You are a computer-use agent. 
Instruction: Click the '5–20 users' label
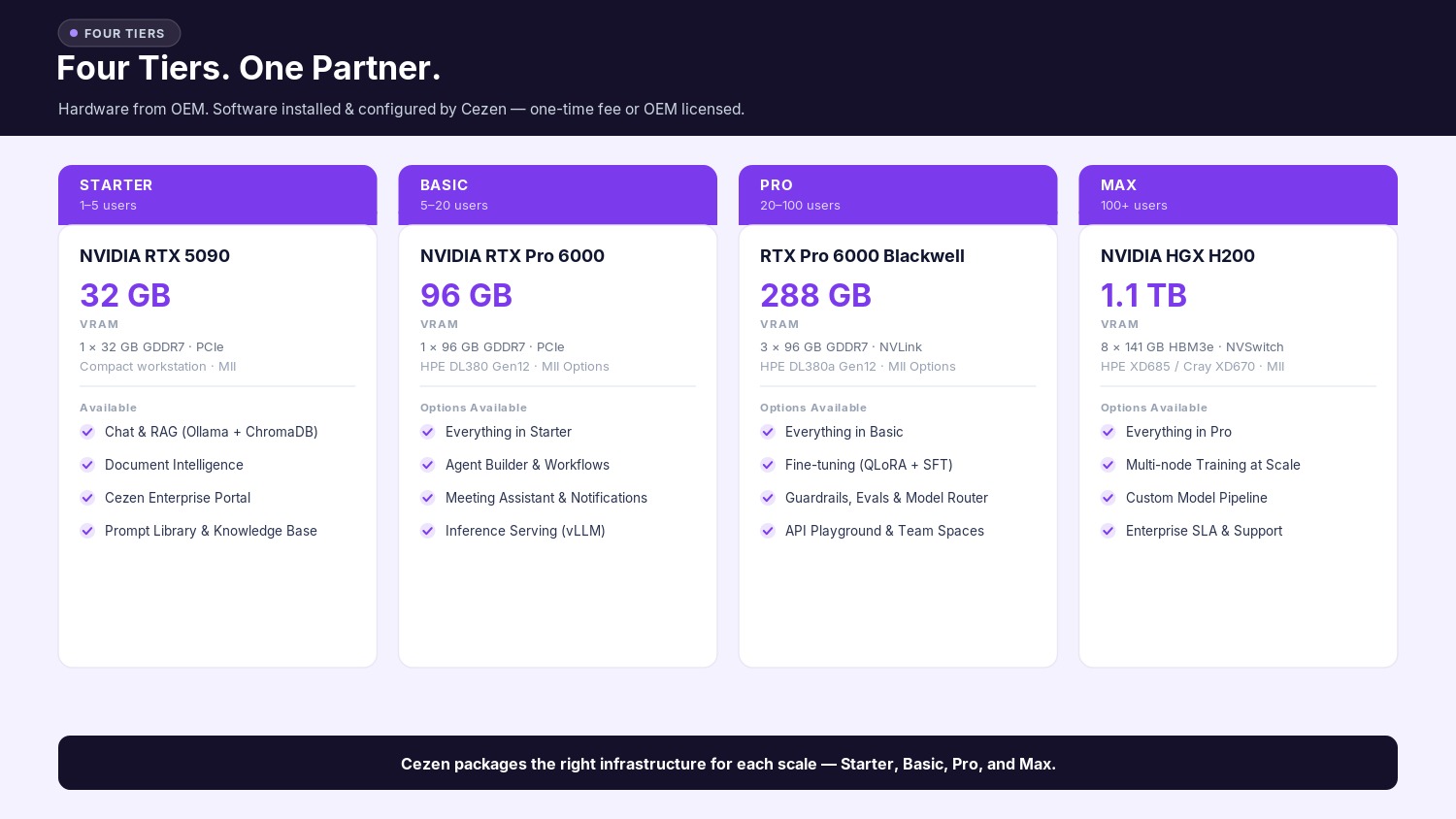(x=454, y=206)
